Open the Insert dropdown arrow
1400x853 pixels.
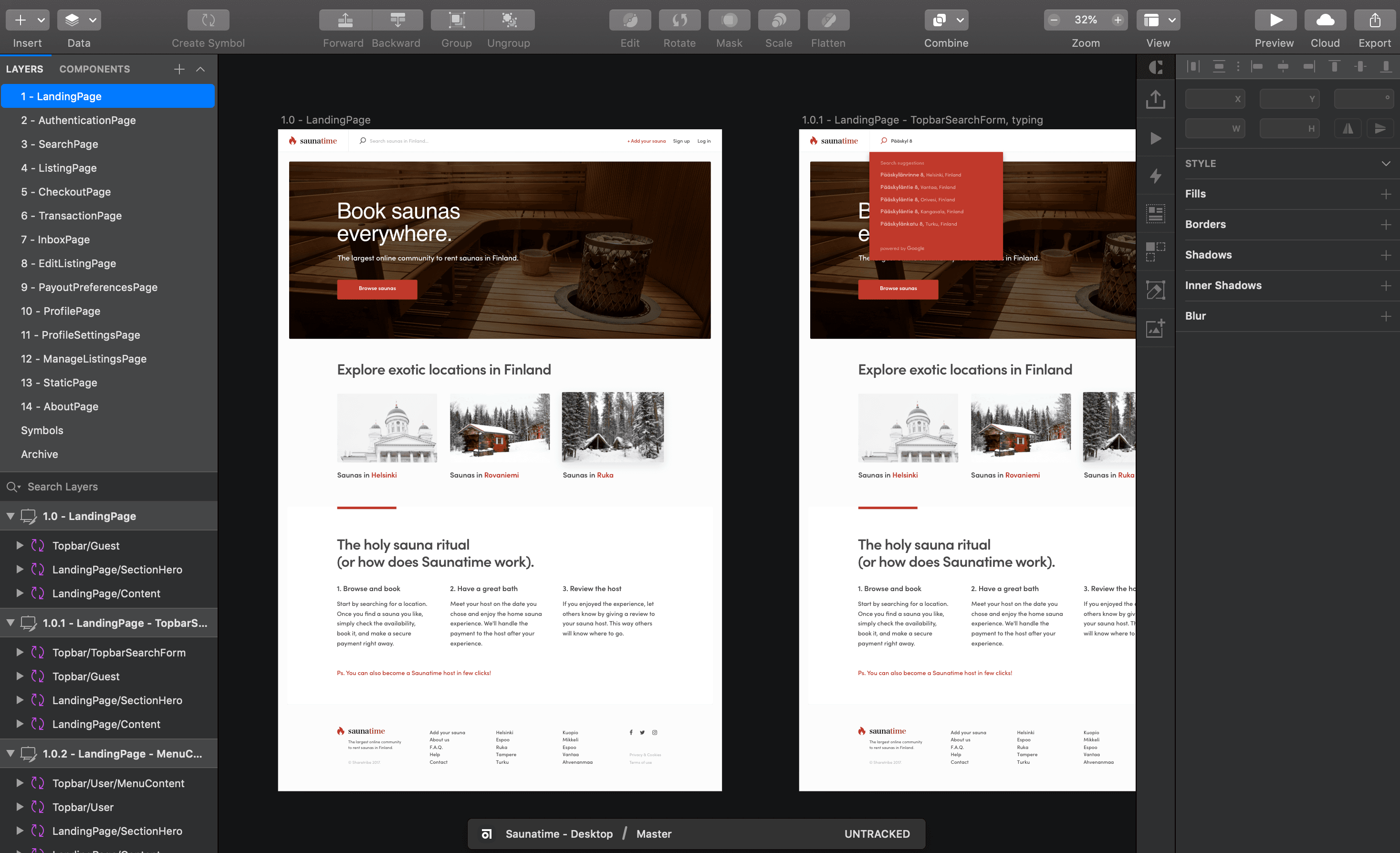(x=41, y=21)
